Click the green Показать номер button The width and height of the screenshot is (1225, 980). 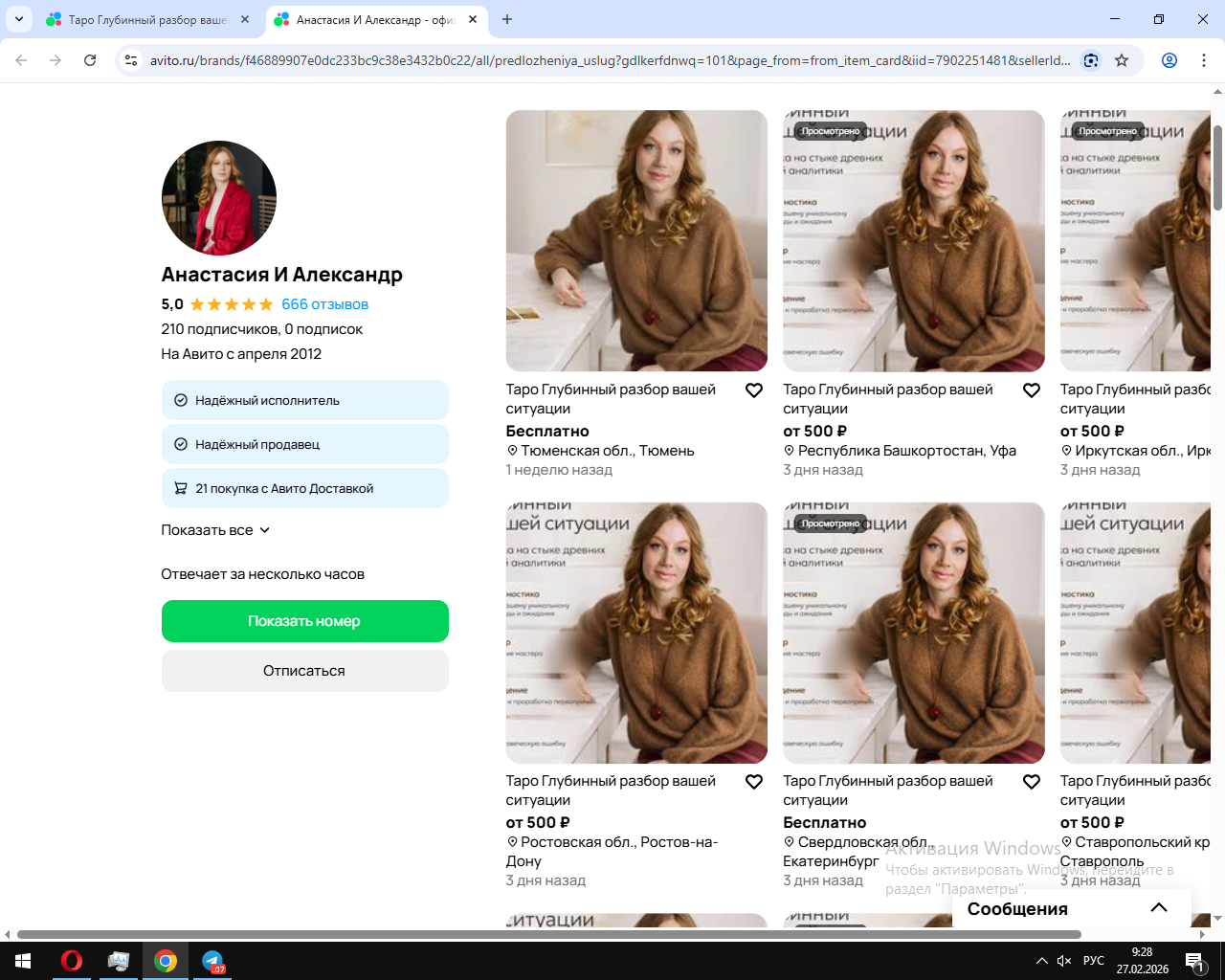pos(304,621)
